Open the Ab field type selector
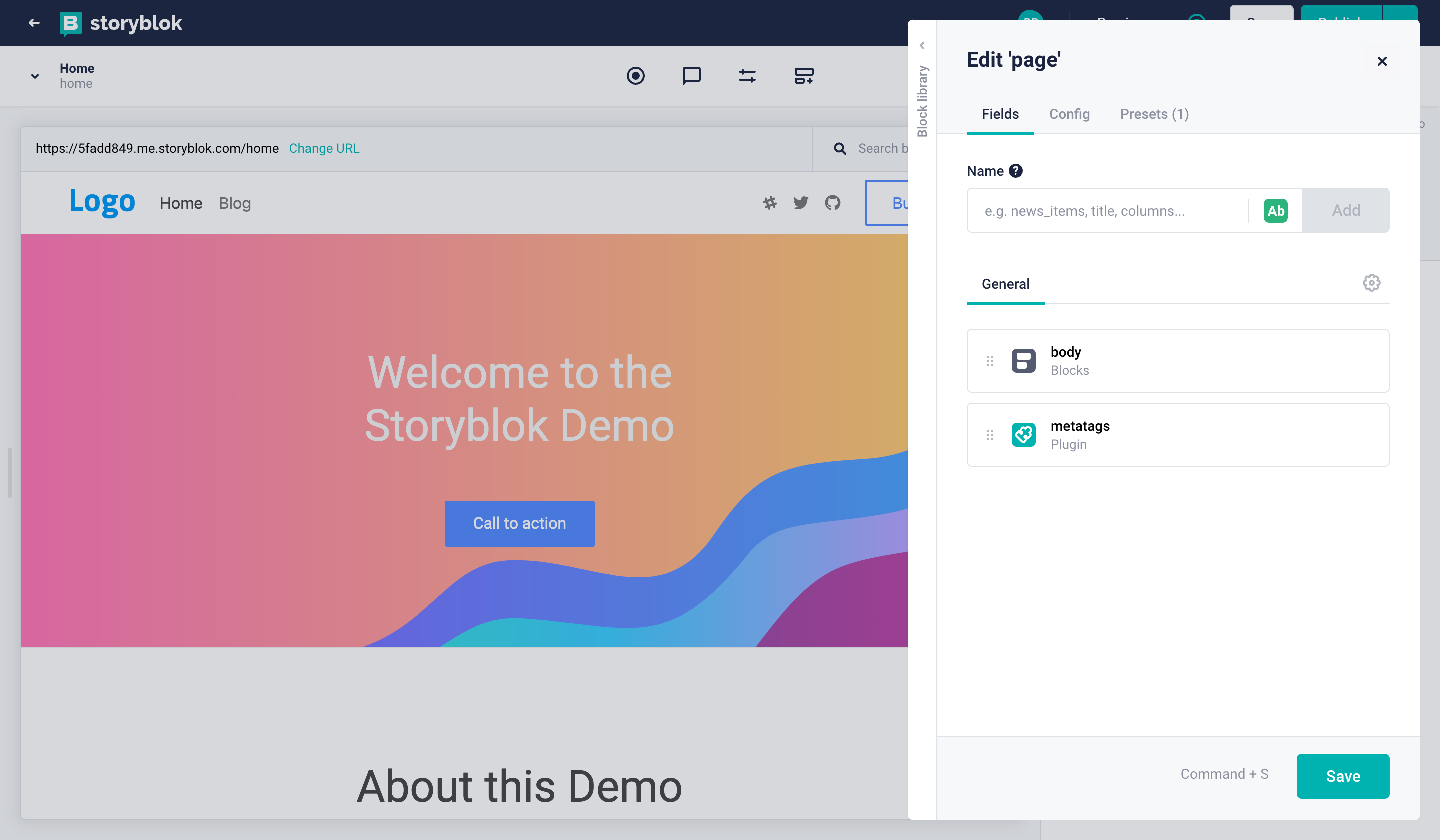Viewport: 1440px width, 840px height. 1275,211
